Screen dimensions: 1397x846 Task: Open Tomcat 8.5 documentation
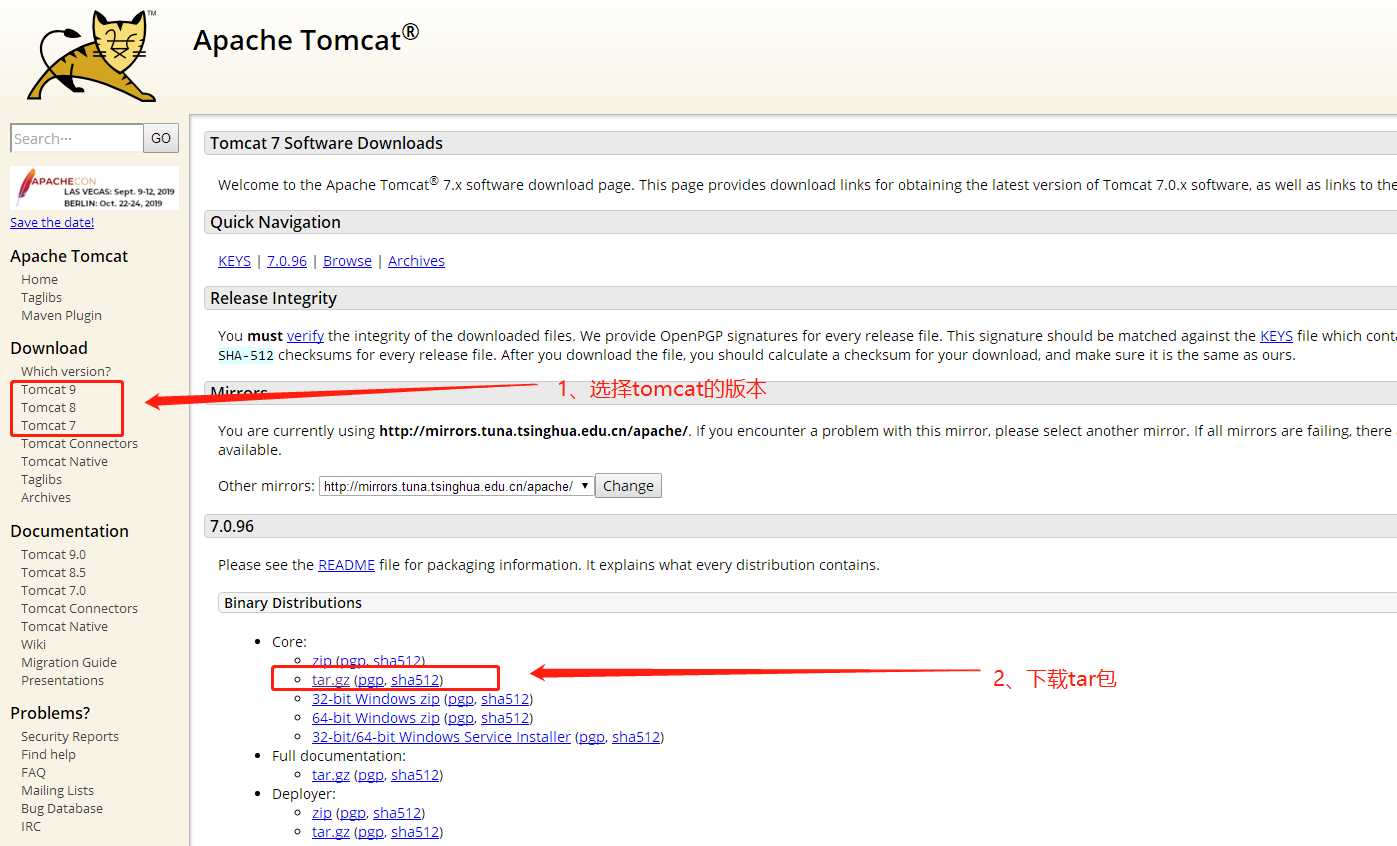pos(53,572)
